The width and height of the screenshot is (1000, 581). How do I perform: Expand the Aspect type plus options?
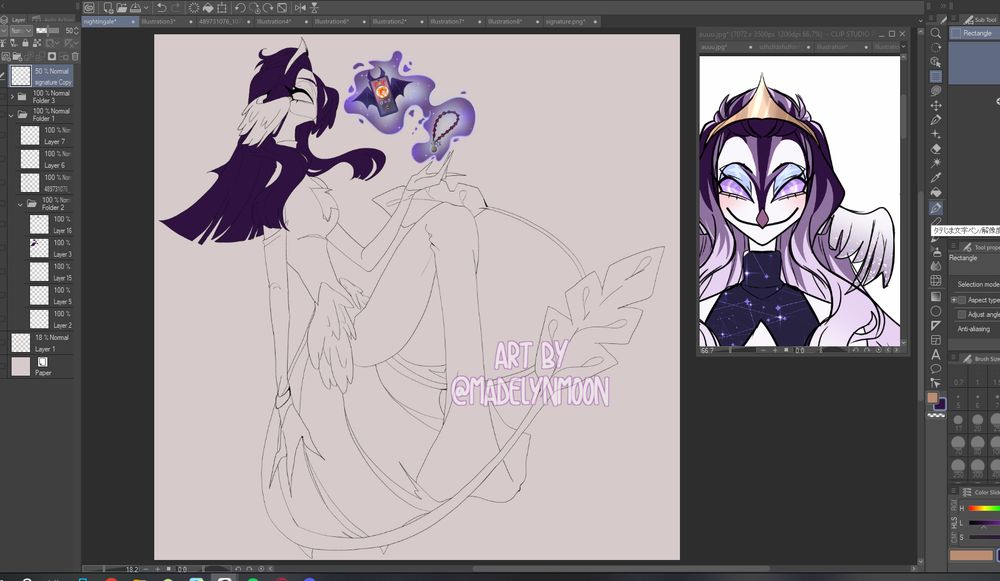point(954,300)
